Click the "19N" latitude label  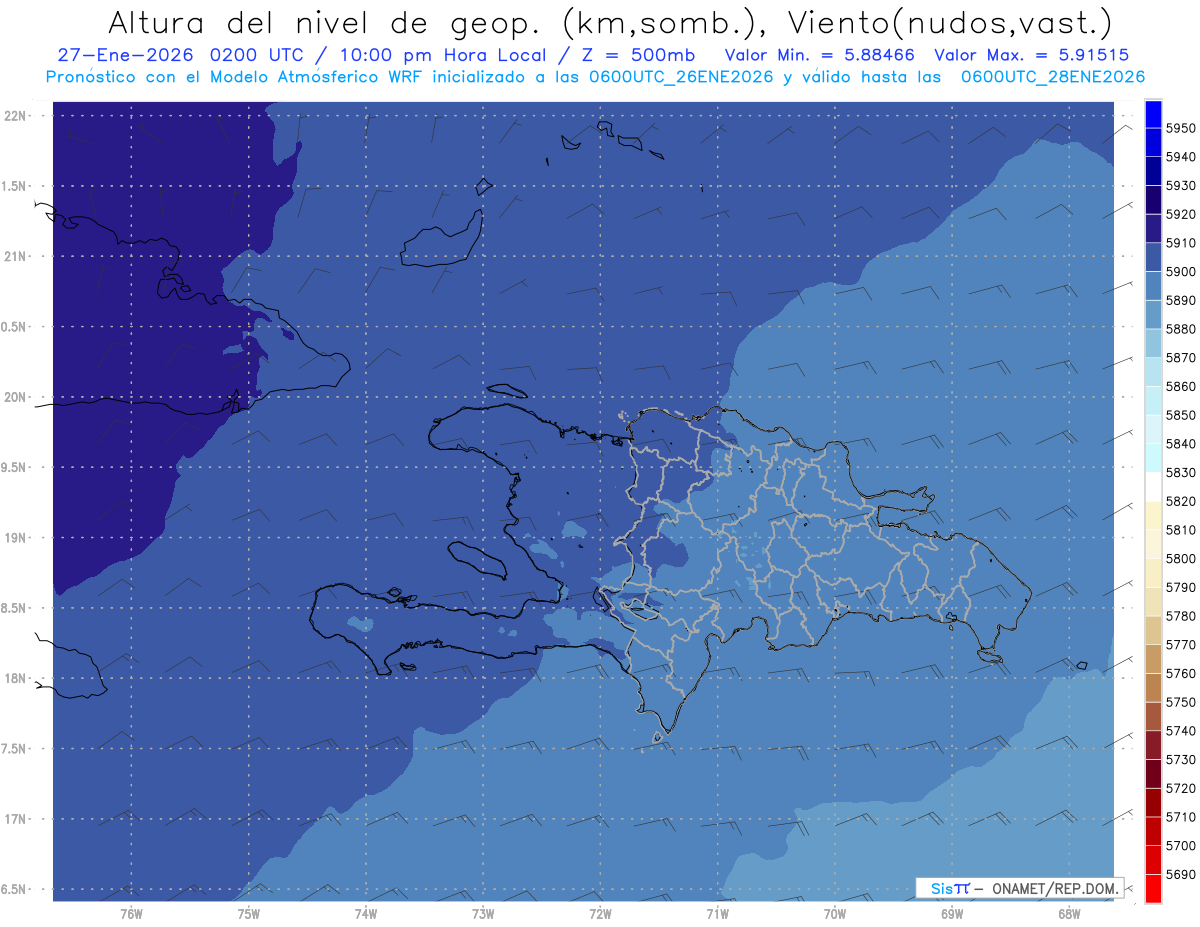coord(16,538)
